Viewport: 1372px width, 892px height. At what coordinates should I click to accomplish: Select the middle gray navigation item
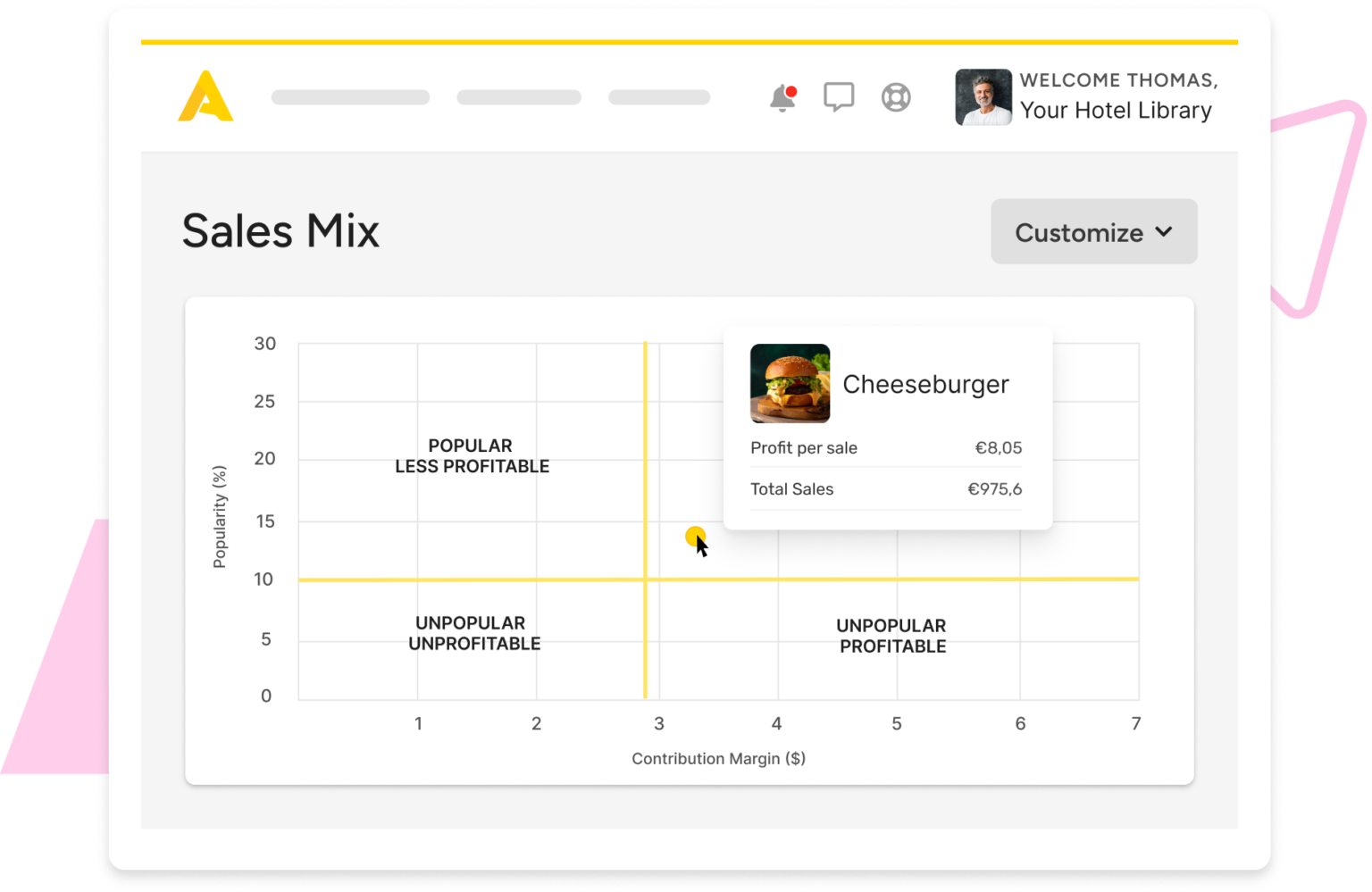tap(518, 96)
